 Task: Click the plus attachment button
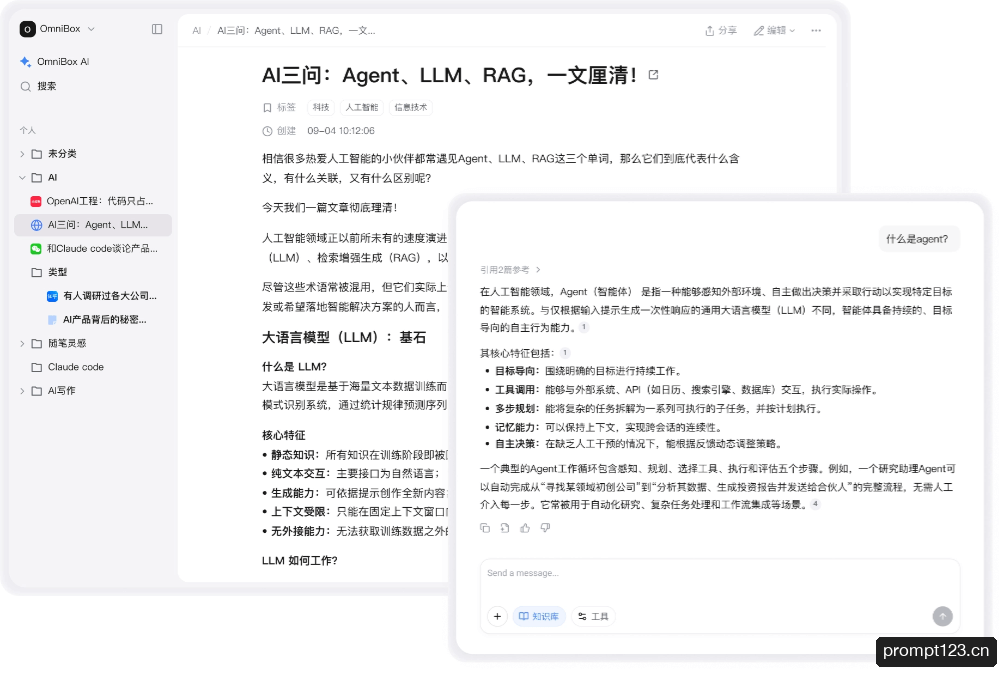coord(497,617)
